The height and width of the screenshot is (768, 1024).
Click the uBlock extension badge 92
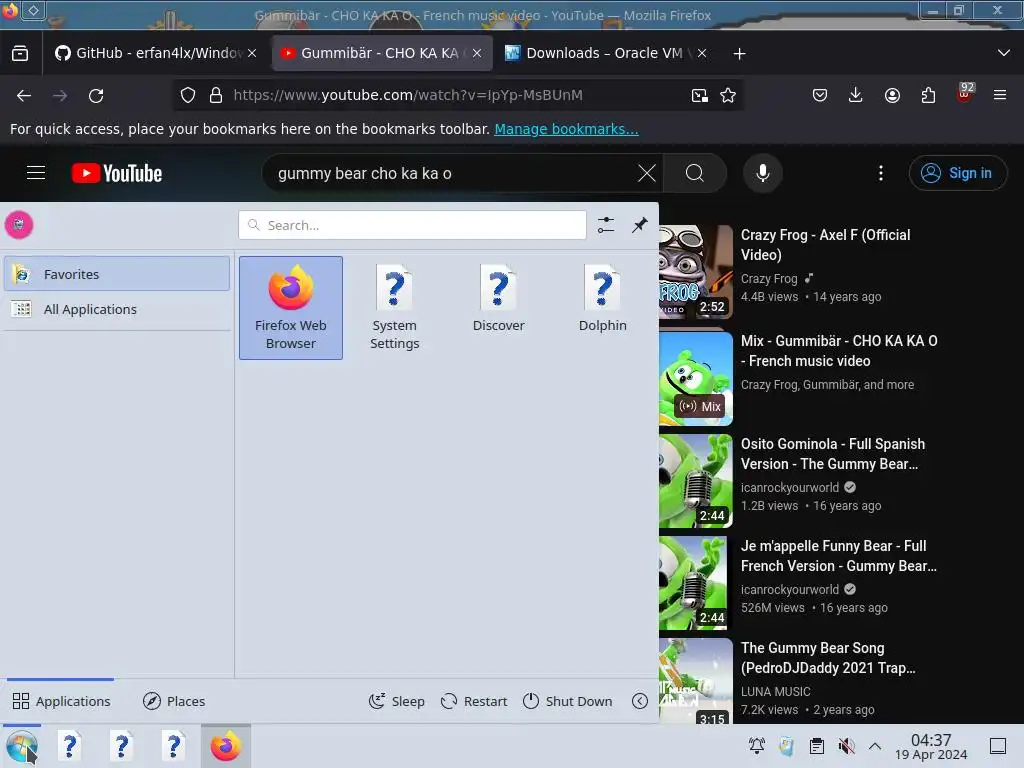(965, 93)
